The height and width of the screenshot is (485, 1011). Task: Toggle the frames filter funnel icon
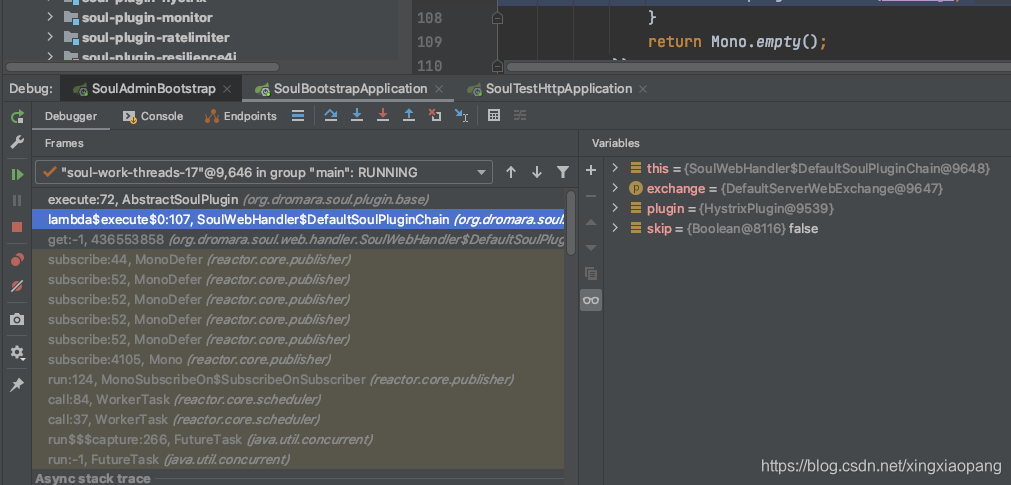563,172
